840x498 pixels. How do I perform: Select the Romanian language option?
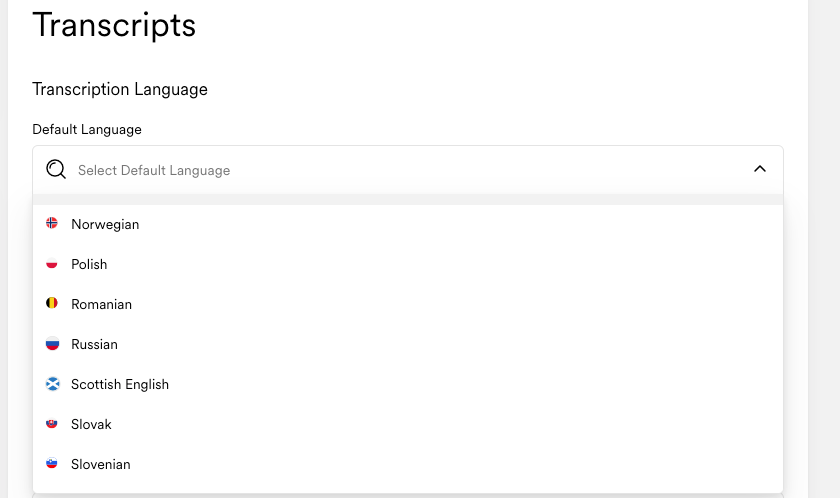pyautogui.click(x=408, y=304)
